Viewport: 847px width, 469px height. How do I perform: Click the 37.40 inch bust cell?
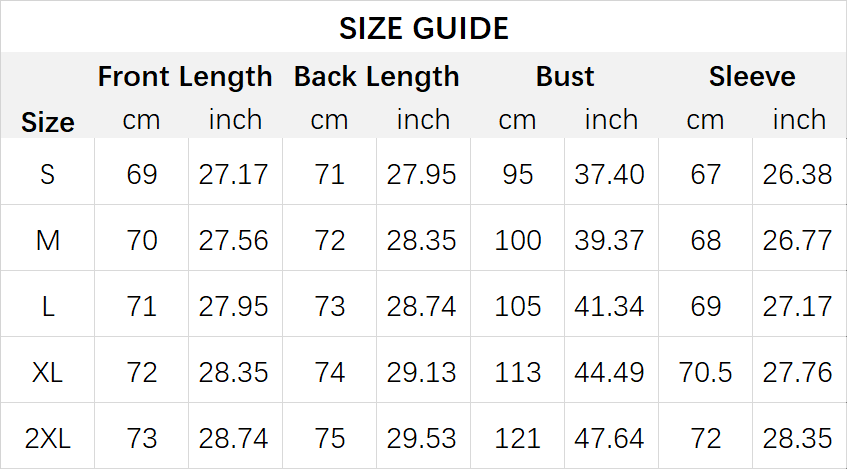609,174
